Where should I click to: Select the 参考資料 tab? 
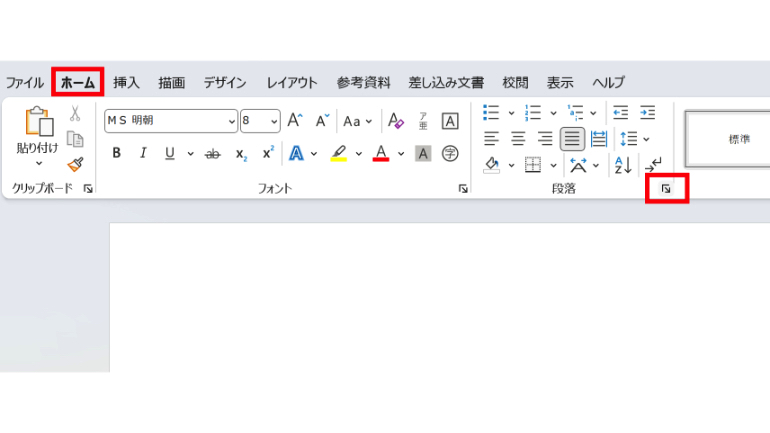pyautogui.click(x=363, y=82)
